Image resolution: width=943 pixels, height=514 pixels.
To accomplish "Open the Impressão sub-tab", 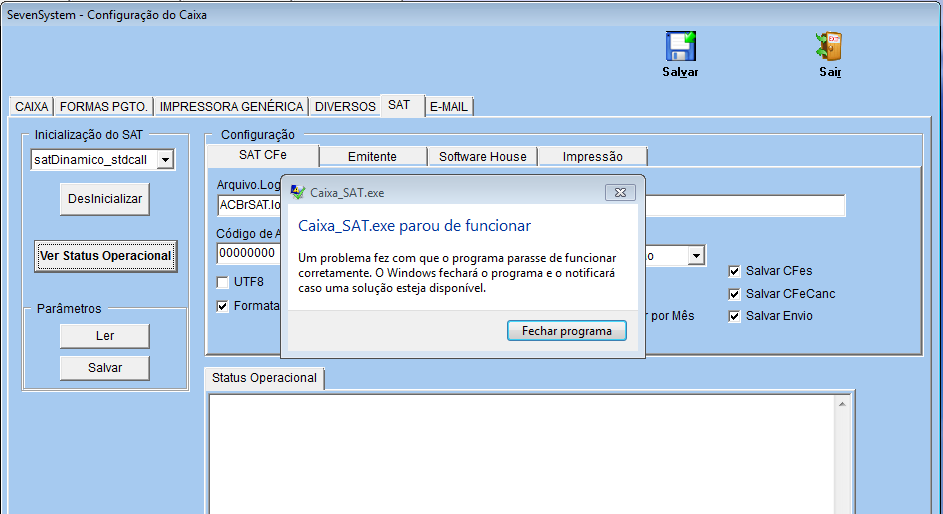I will (592, 156).
